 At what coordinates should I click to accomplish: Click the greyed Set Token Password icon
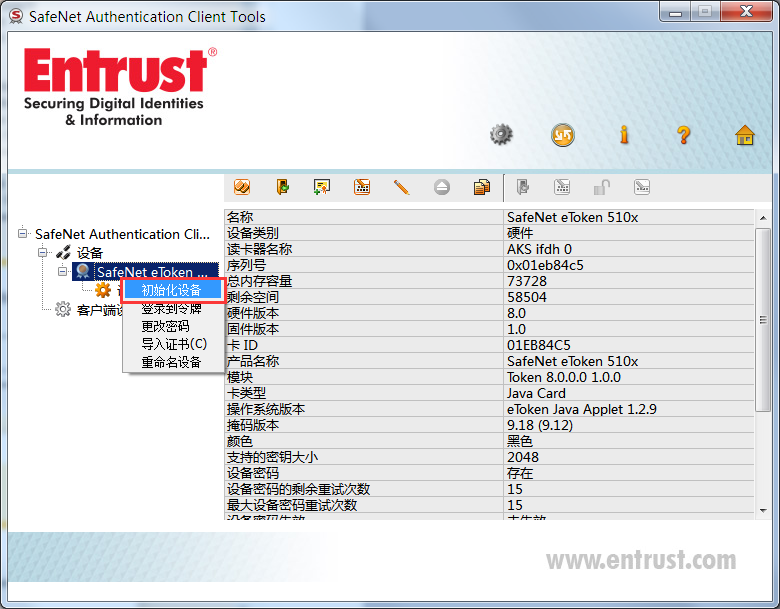coord(642,187)
